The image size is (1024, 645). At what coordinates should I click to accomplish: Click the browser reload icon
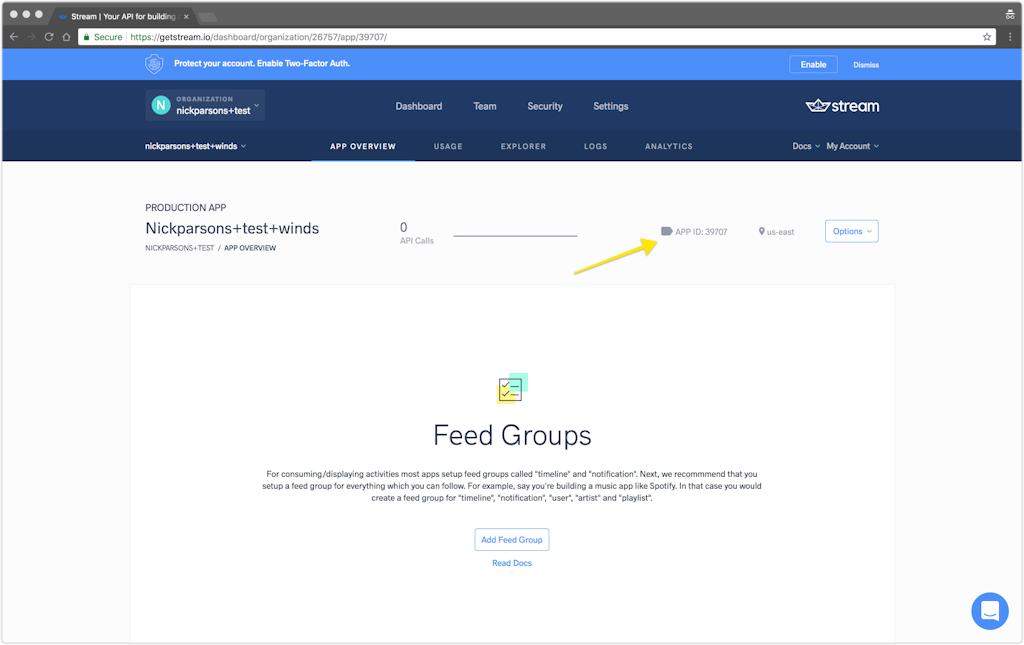pos(48,37)
